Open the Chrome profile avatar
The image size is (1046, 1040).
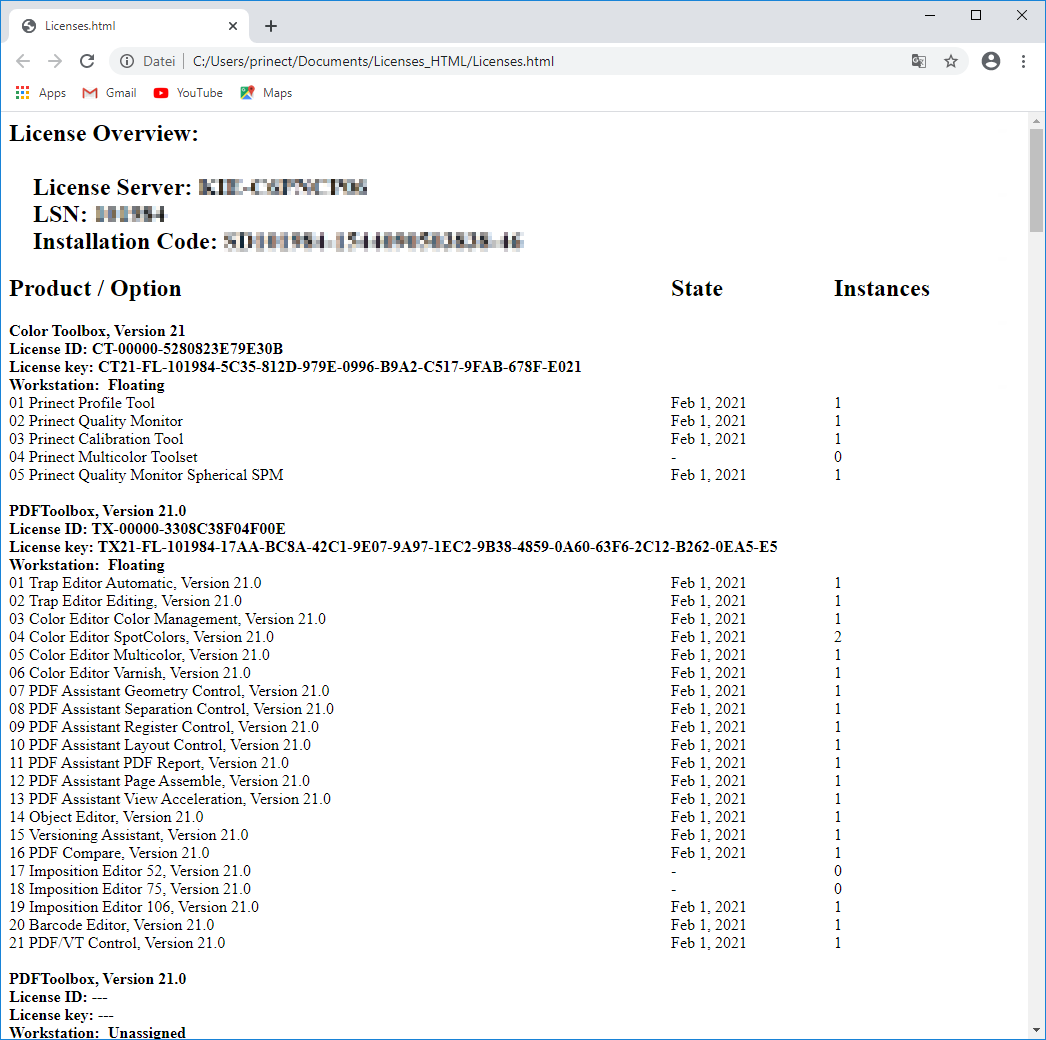point(990,61)
